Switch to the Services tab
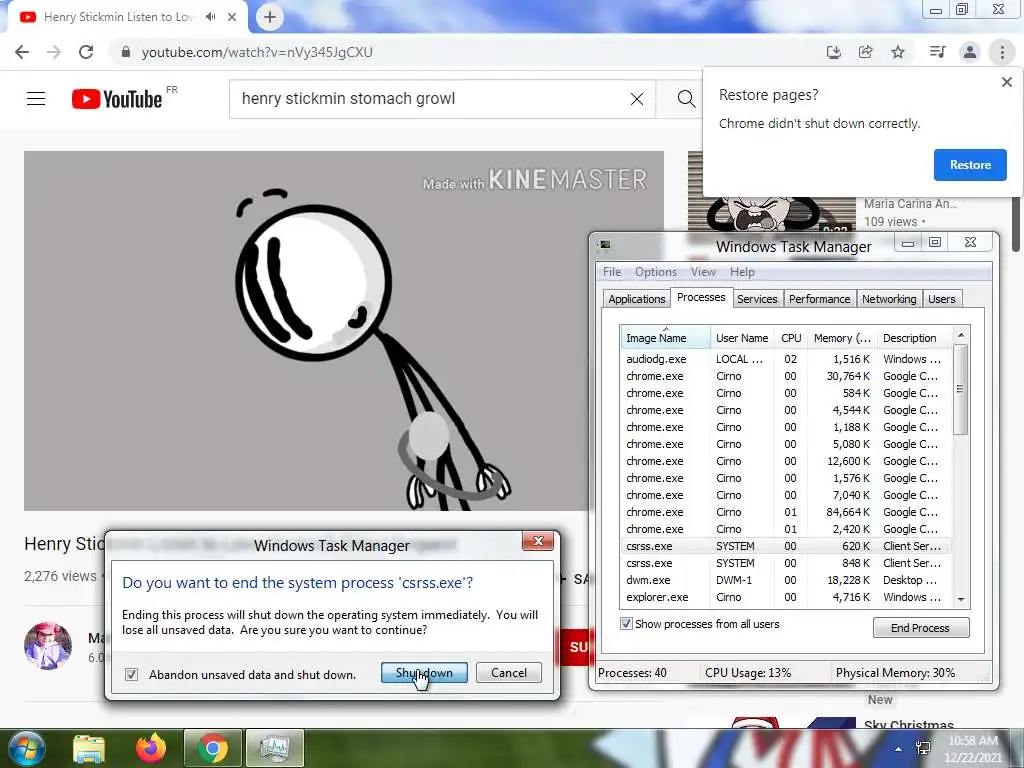The height and width of the screenshot is (768, 1024). pyautogui.click(x=757, y=299)
